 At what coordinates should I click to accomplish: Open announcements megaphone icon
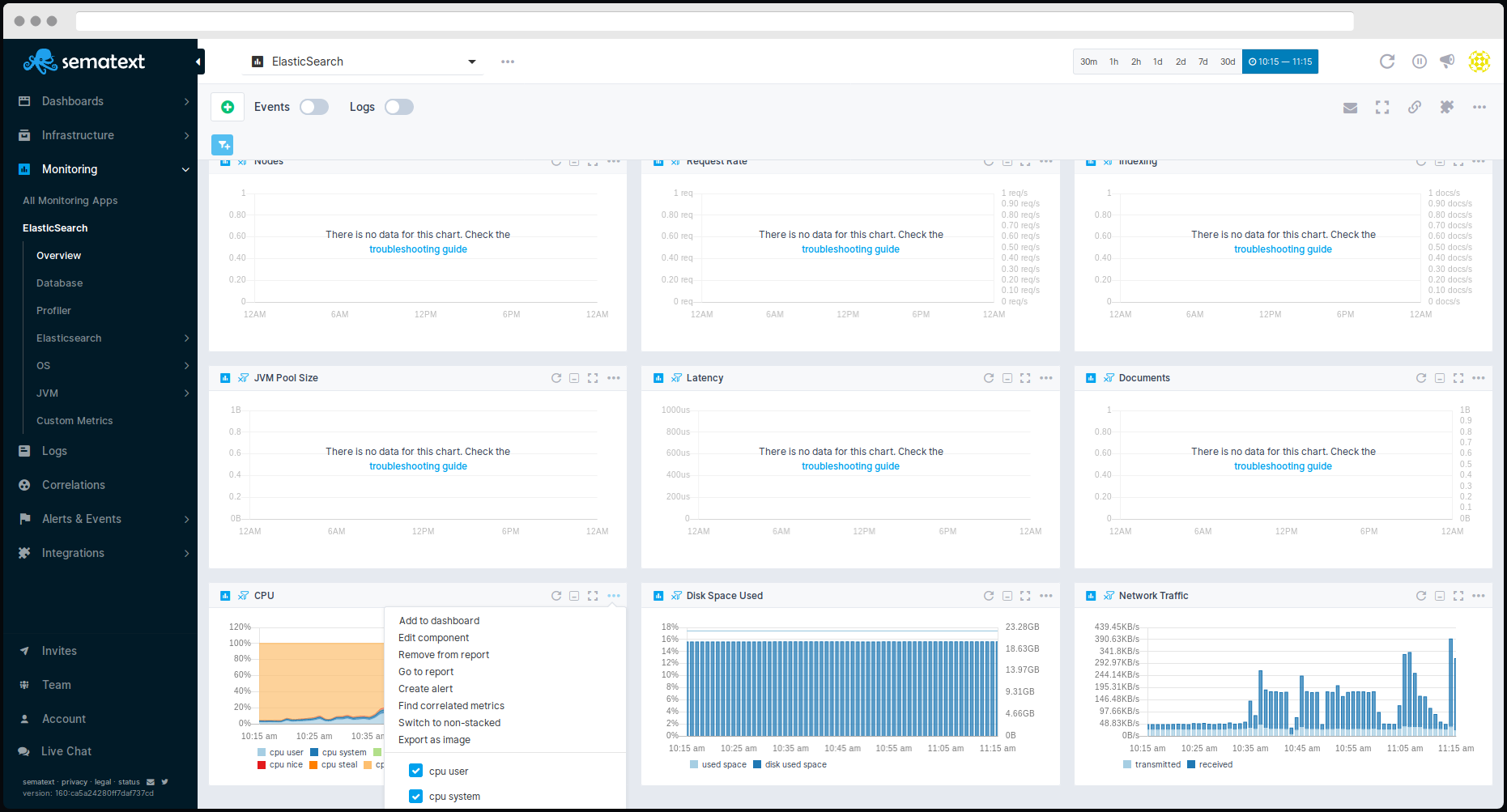1447,62
